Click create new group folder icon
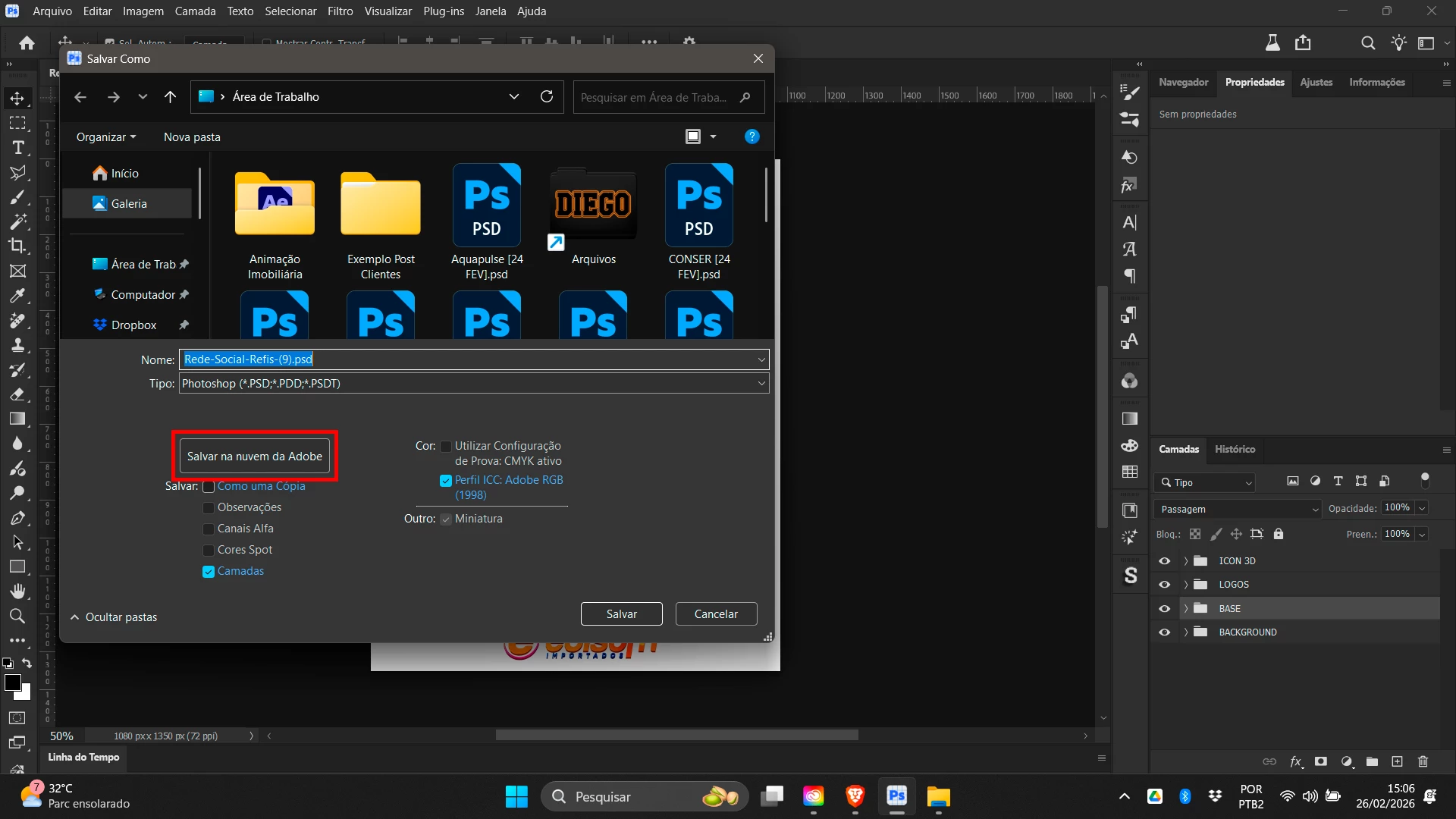Viewport: 1456px width, 819px height. [x=1372, y=761]
